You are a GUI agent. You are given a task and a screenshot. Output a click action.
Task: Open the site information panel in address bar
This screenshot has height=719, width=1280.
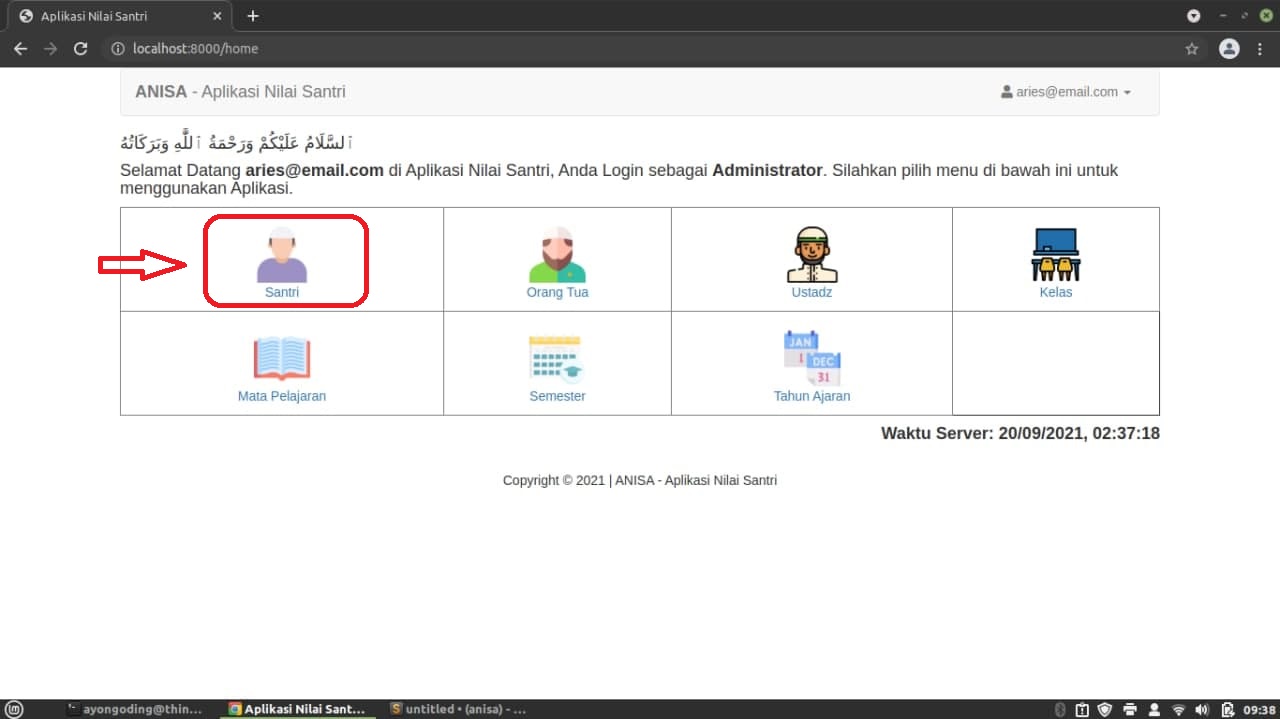coord(118,48)
